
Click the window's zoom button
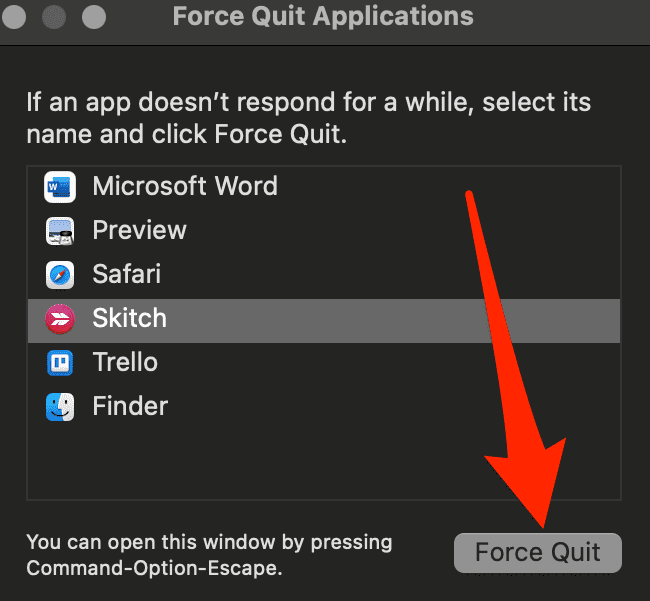pyautogui.click(x=92, y=17)
